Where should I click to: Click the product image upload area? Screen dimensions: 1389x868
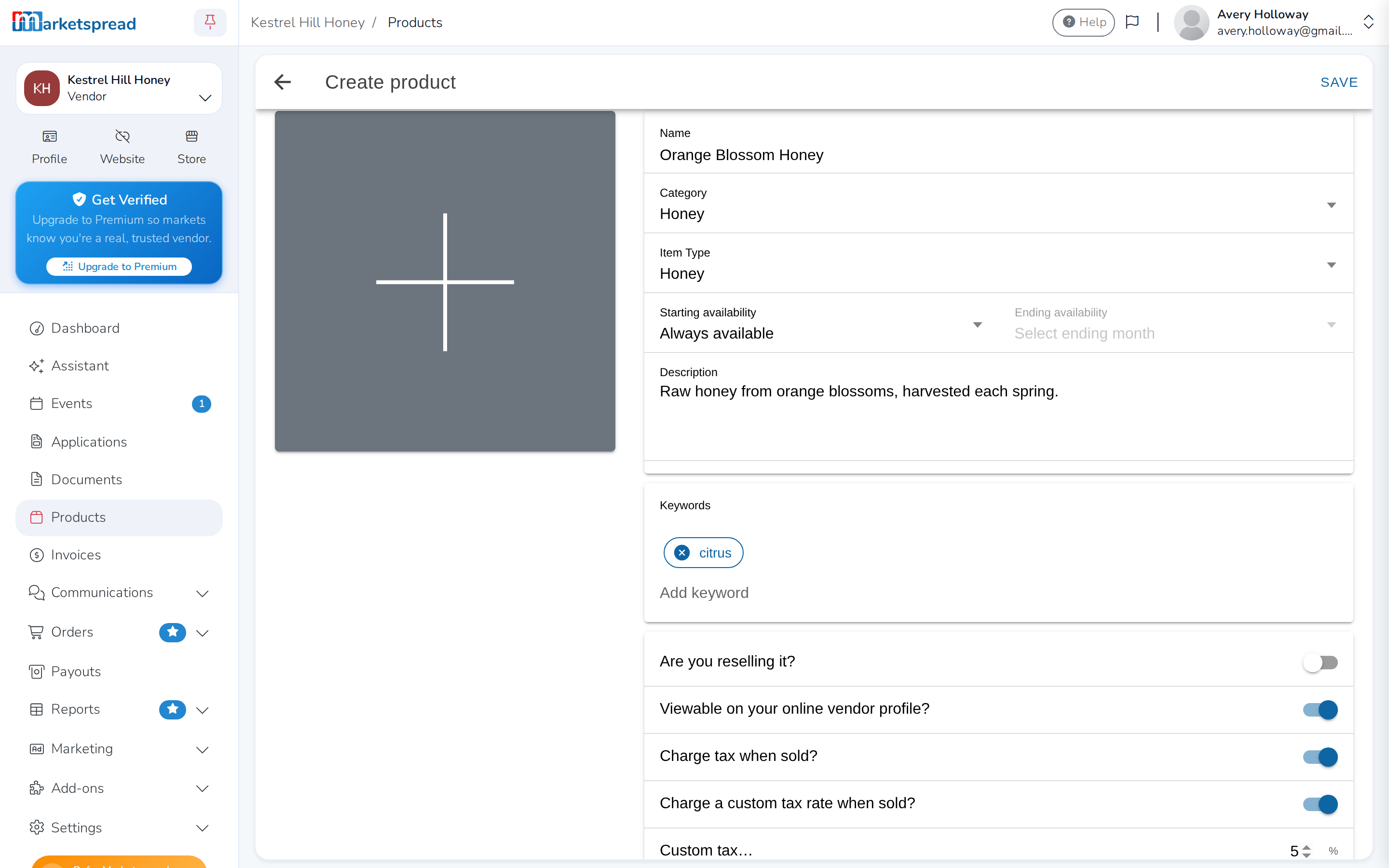(x=445, y=281)
